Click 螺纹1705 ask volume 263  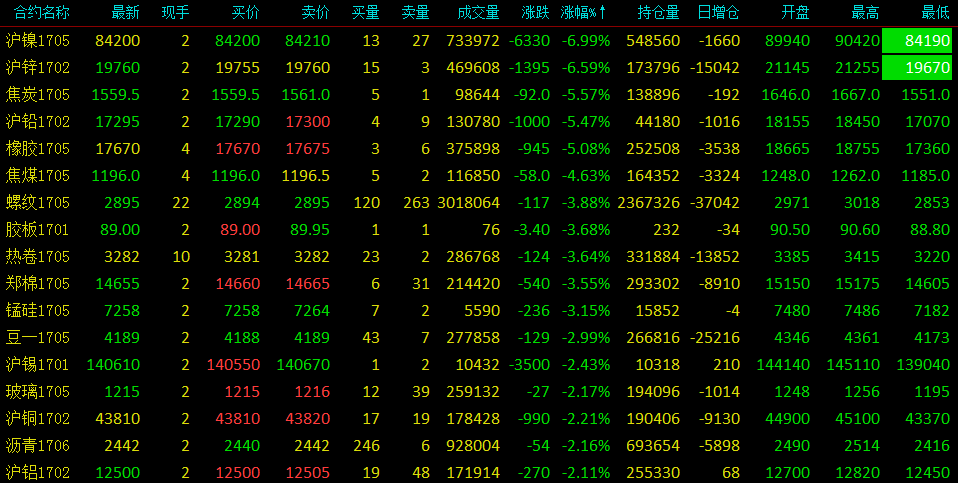[x=417, y=203]
